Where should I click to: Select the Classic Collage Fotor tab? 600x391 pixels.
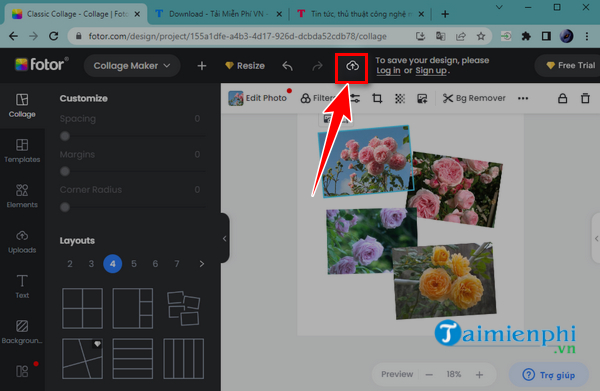77,14
